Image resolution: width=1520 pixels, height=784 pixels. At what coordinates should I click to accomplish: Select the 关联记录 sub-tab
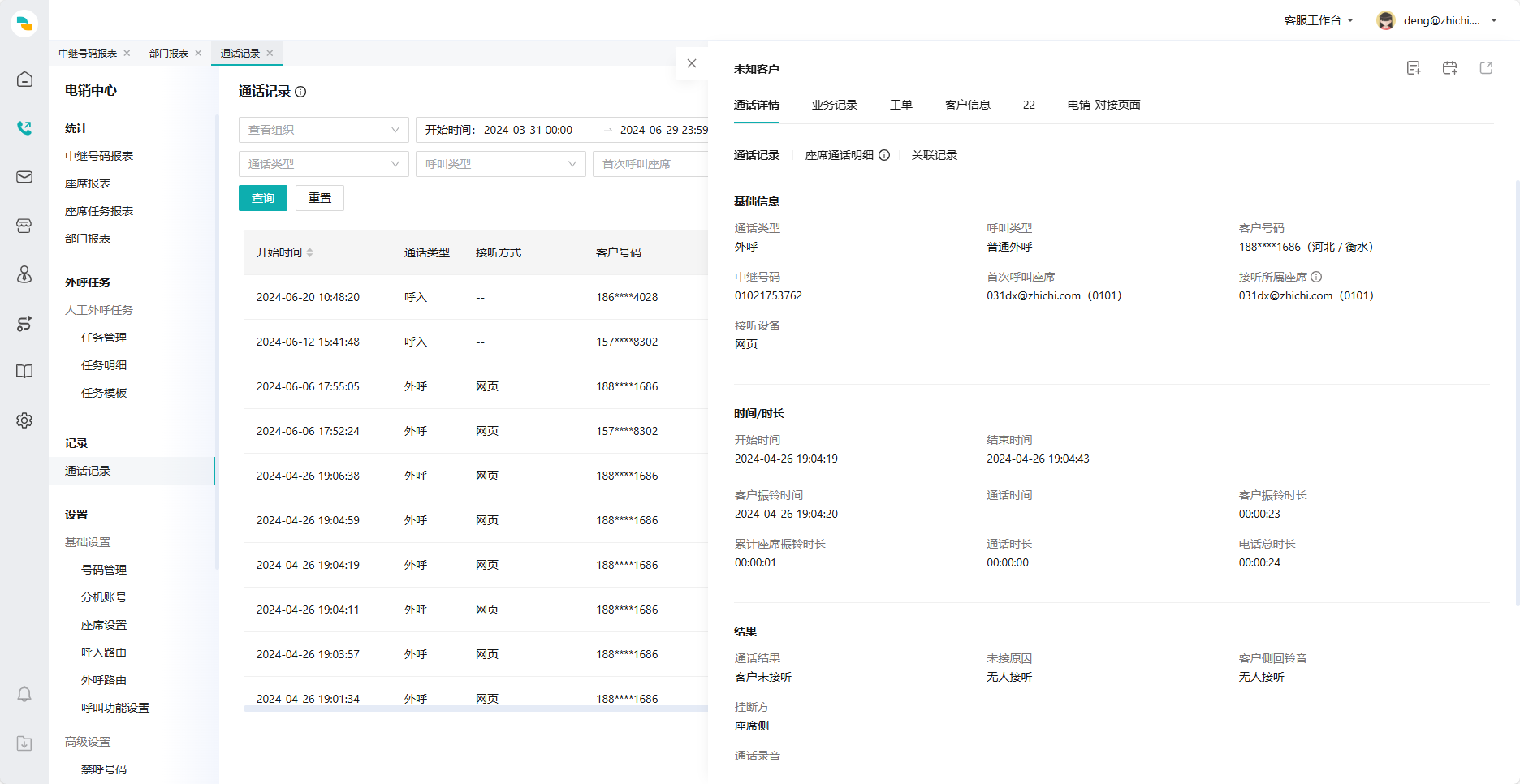click(x=935, y=155)
